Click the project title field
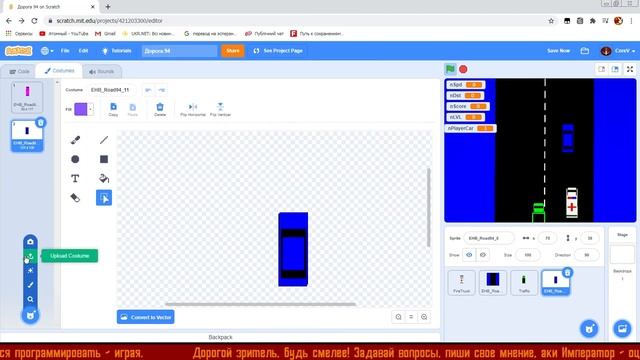The width and height of the screenshot is (640, 360). 180,51
